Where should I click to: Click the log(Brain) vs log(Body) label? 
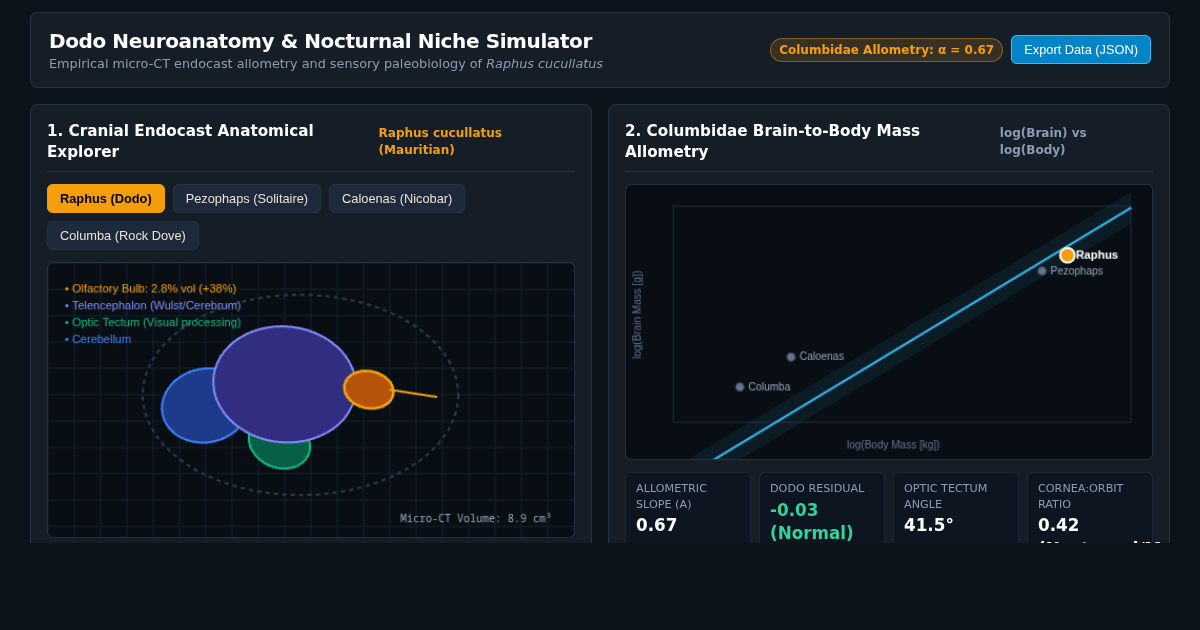tap(1043, 141)
